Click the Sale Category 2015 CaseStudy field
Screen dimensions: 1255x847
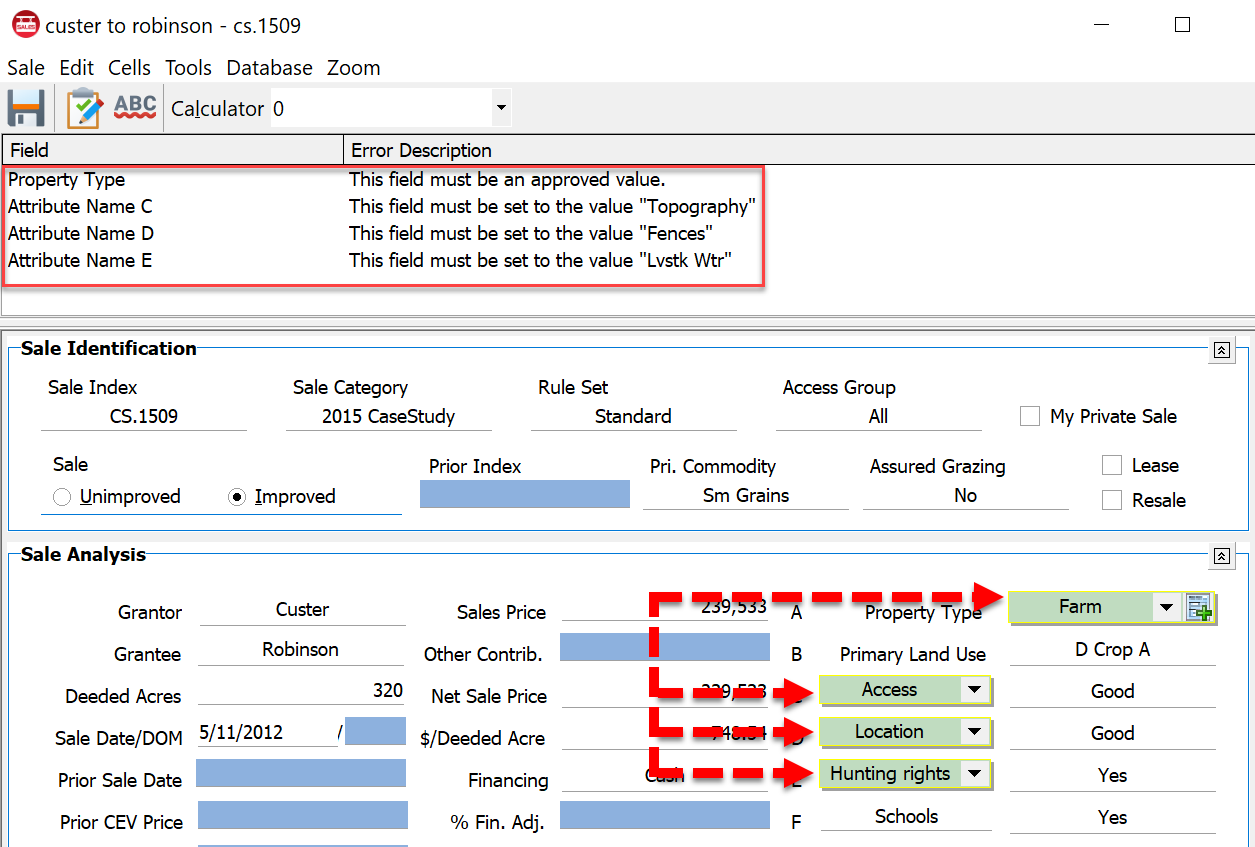coord(388,417)
